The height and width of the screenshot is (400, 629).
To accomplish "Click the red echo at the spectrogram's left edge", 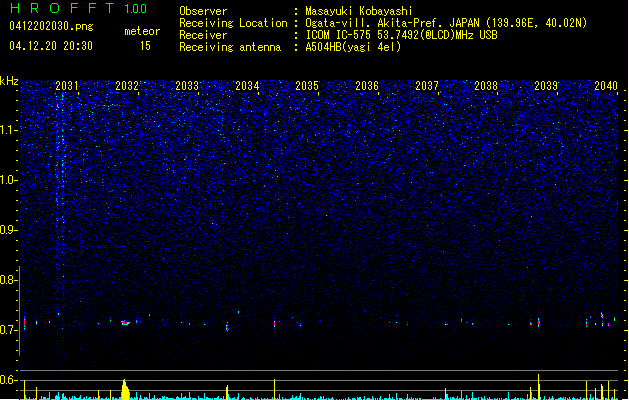I will pos(24,322).
